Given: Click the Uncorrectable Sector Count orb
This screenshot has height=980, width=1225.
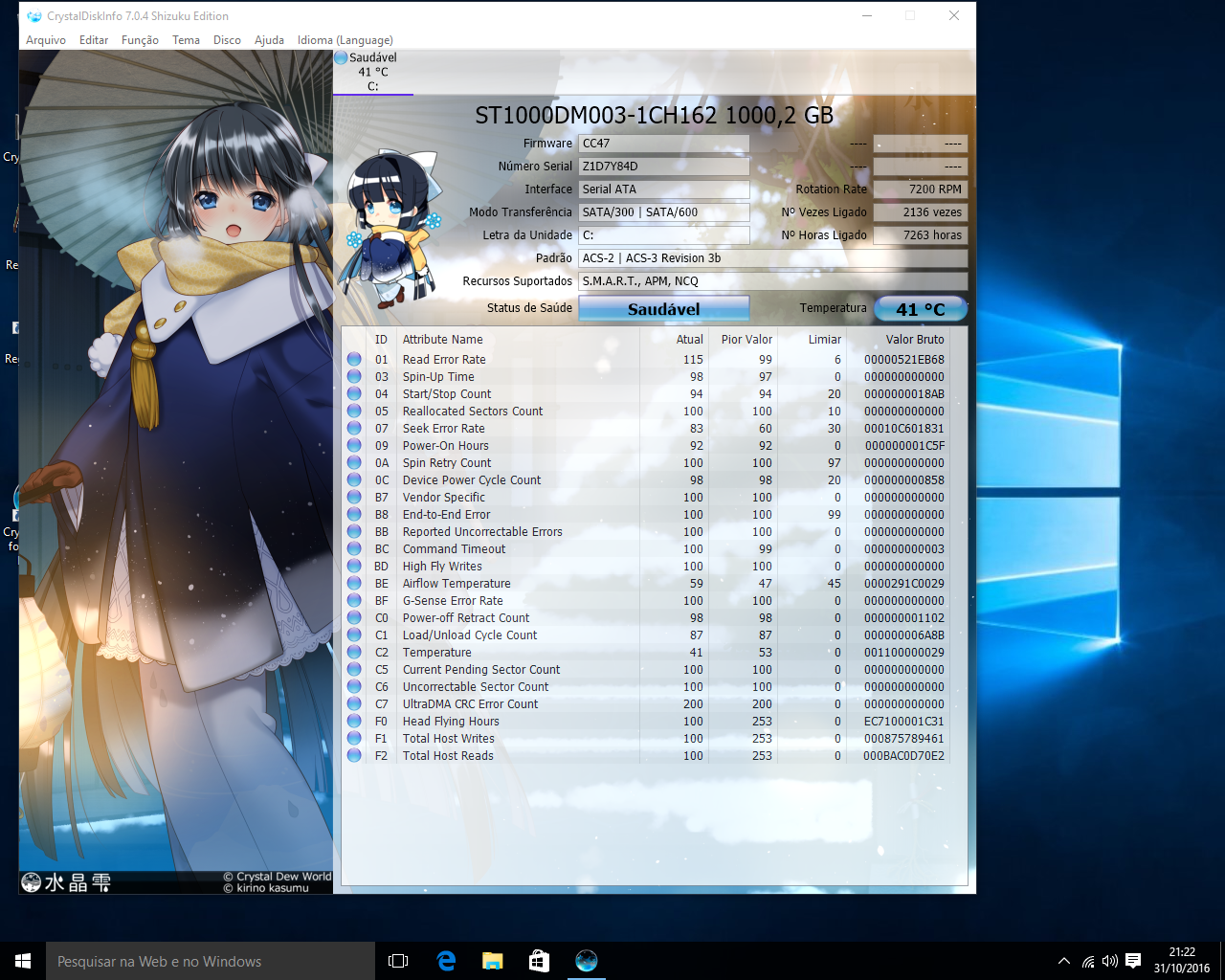Looking at the screenshot, I should point(354,687).
